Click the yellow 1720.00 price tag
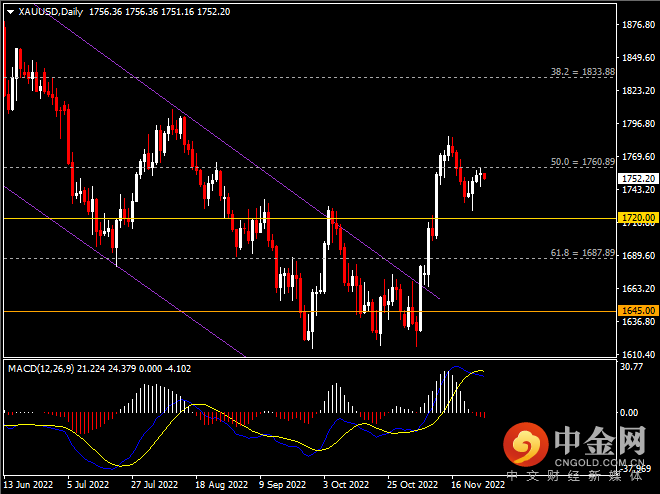Screen dimensions: 660x494 coord(637,217)
